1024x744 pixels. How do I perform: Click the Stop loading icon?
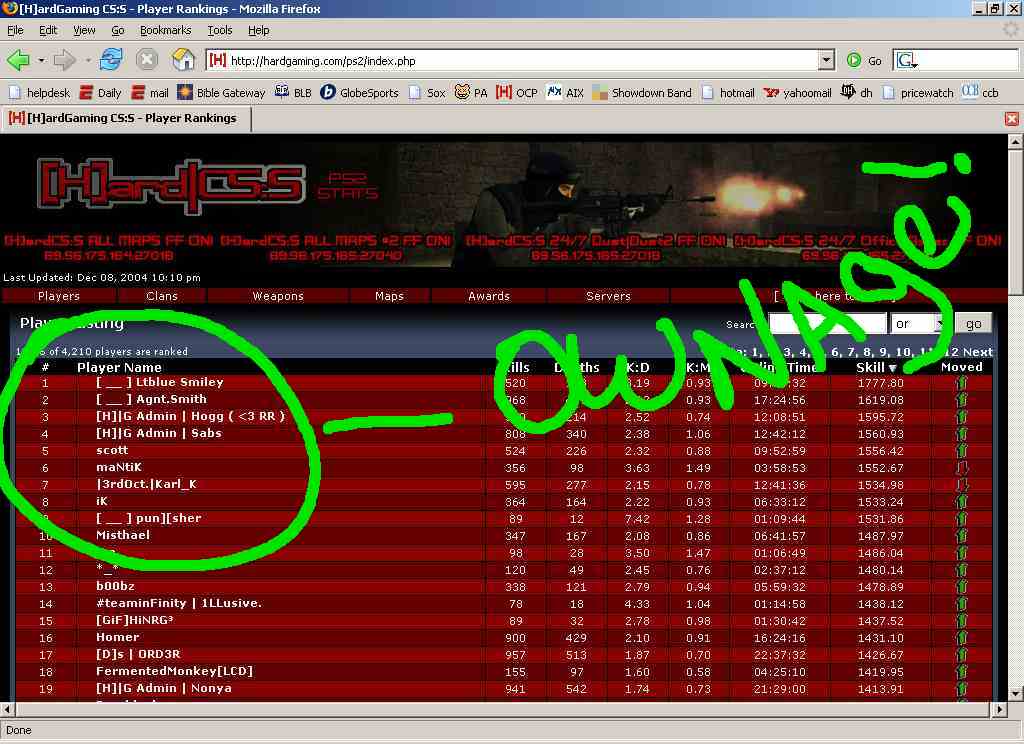pos(147,60)
